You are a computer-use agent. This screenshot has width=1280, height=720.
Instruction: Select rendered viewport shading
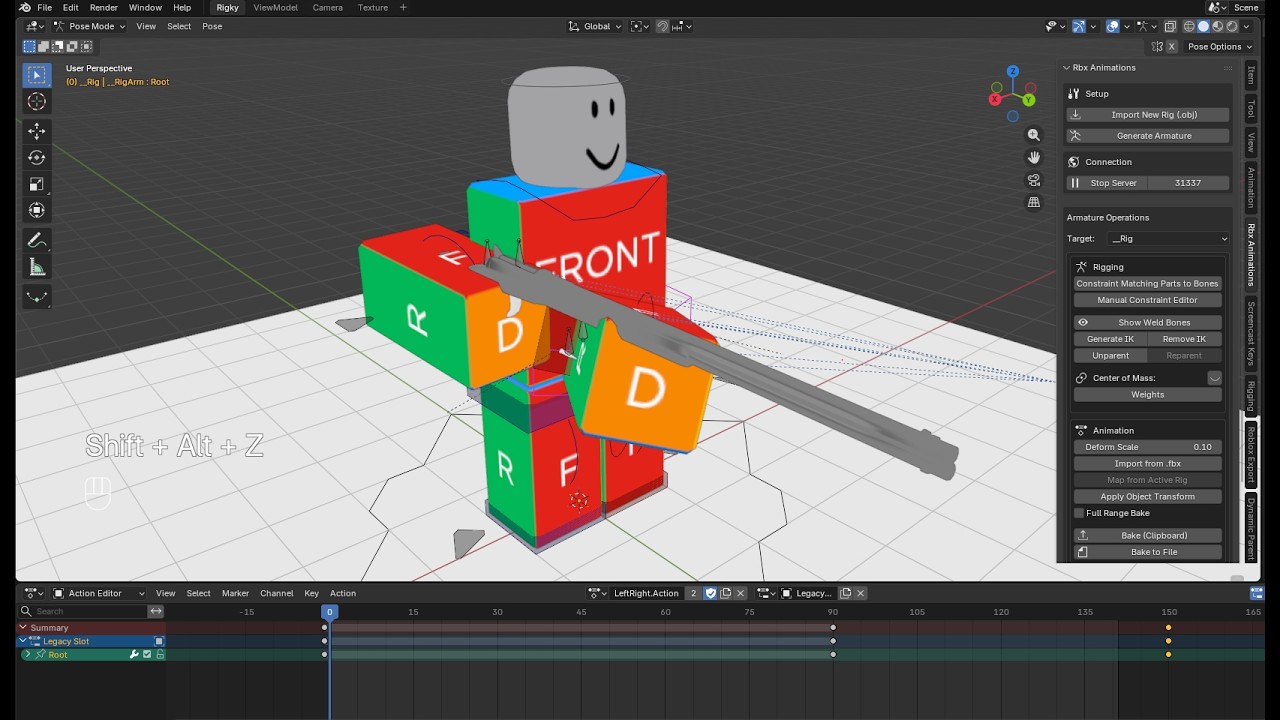click(1232, 26)
